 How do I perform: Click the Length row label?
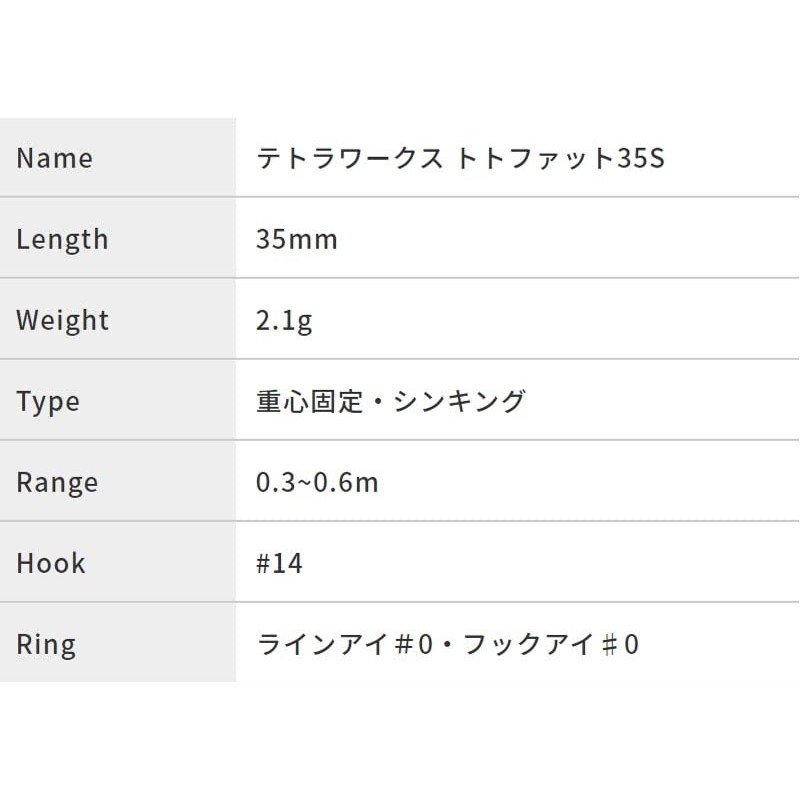[62, 239]
